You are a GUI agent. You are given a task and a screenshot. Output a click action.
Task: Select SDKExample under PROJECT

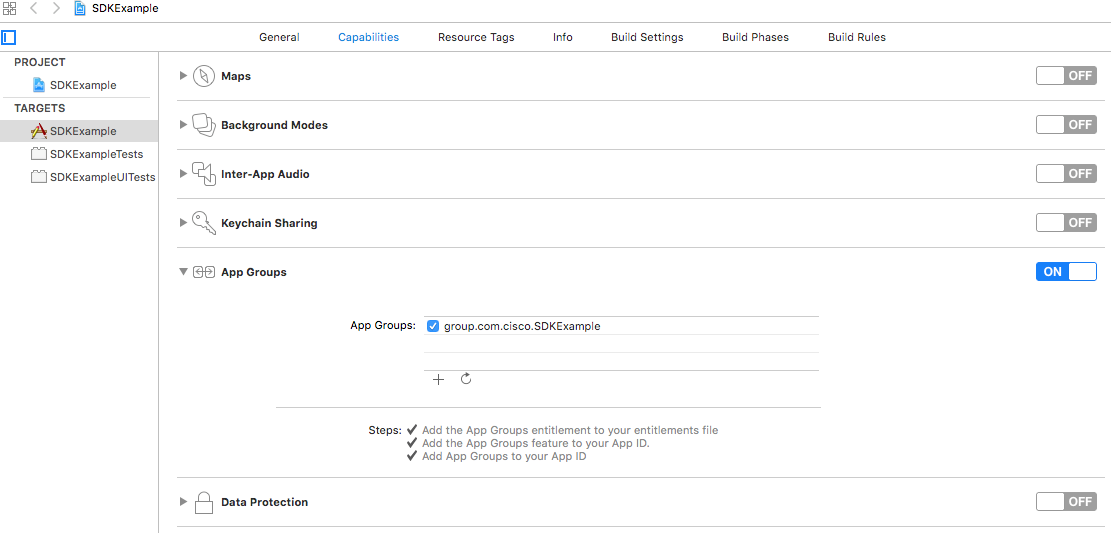[x=84, y=85]
